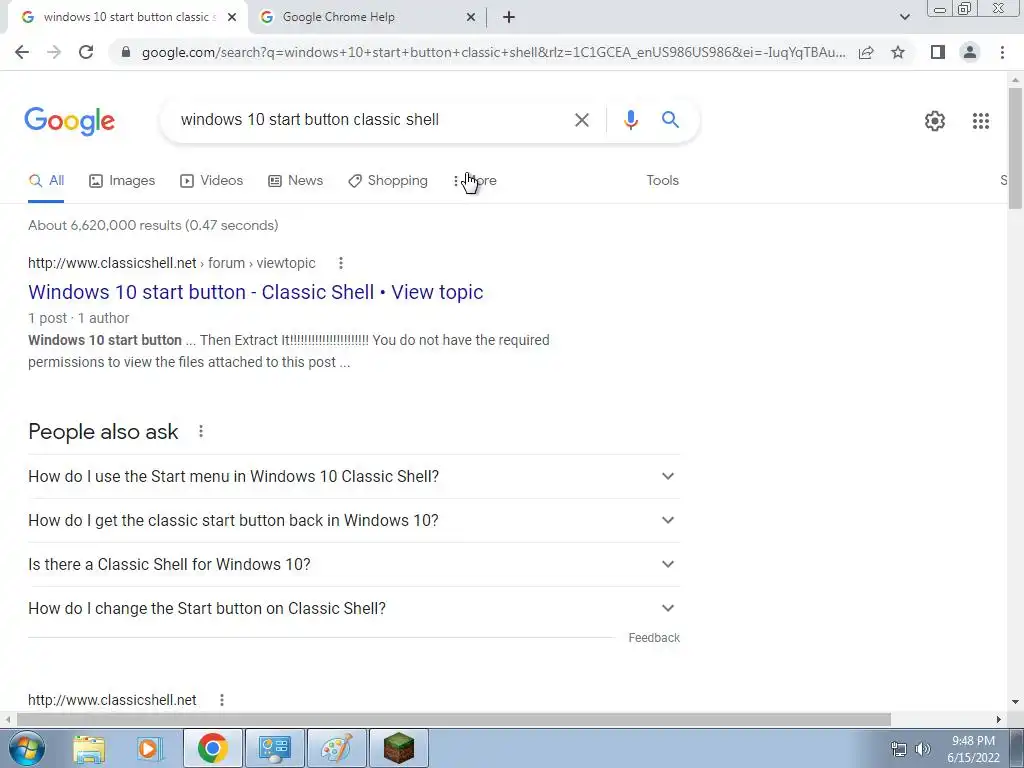
Task: Share this page using the share icon
Action: click(866, 52)
